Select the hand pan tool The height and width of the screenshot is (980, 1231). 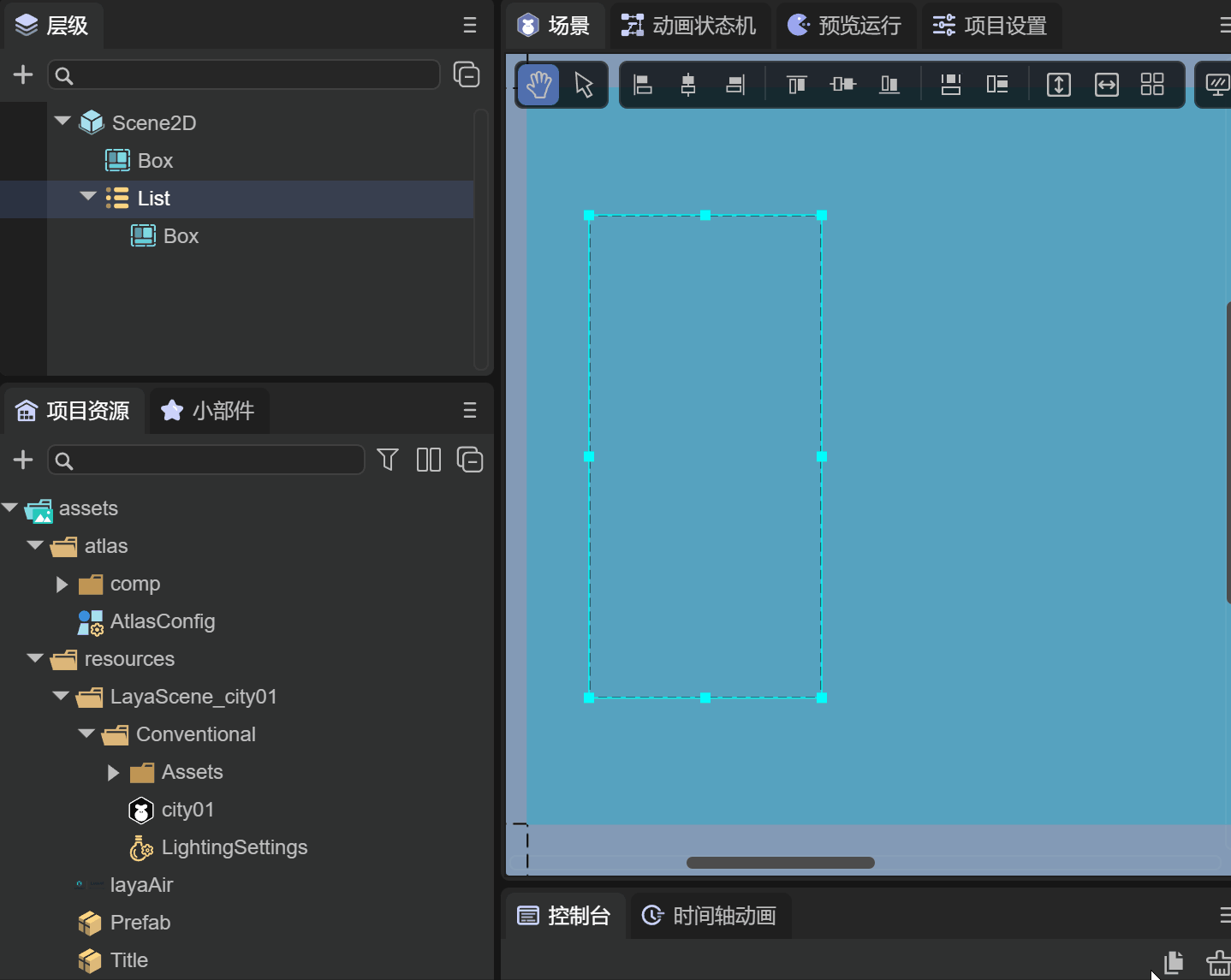click(538, 85)
